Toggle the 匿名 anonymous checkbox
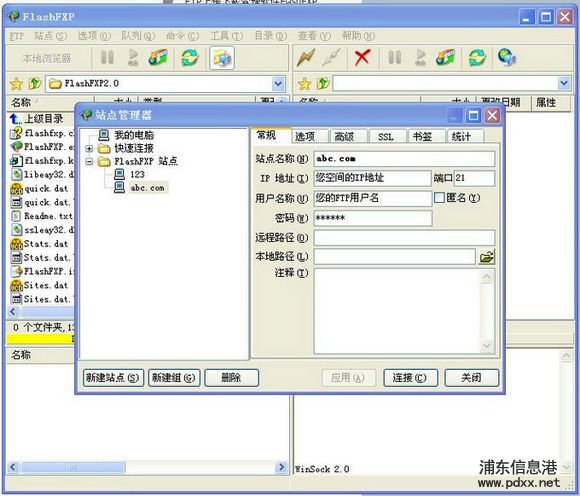Viewport: 580px width, 496px height. 439,198
